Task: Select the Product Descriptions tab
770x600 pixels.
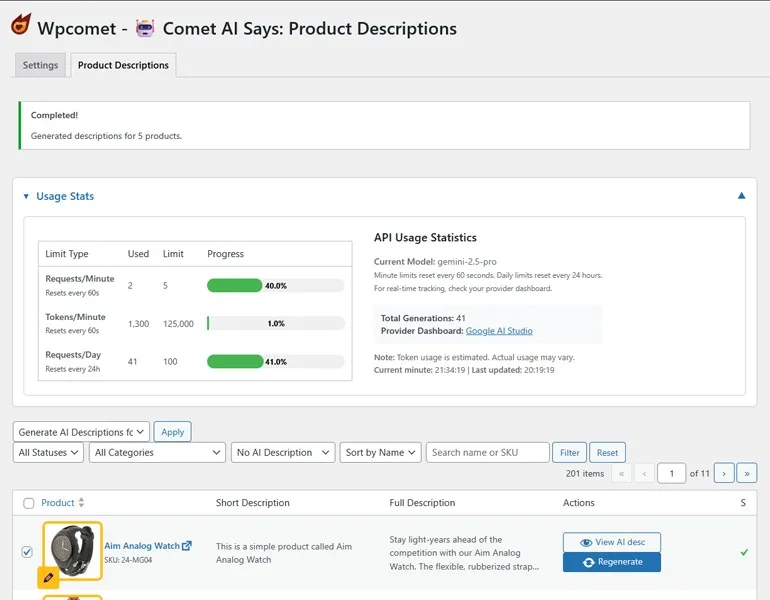Action: (x=123, y=65)
